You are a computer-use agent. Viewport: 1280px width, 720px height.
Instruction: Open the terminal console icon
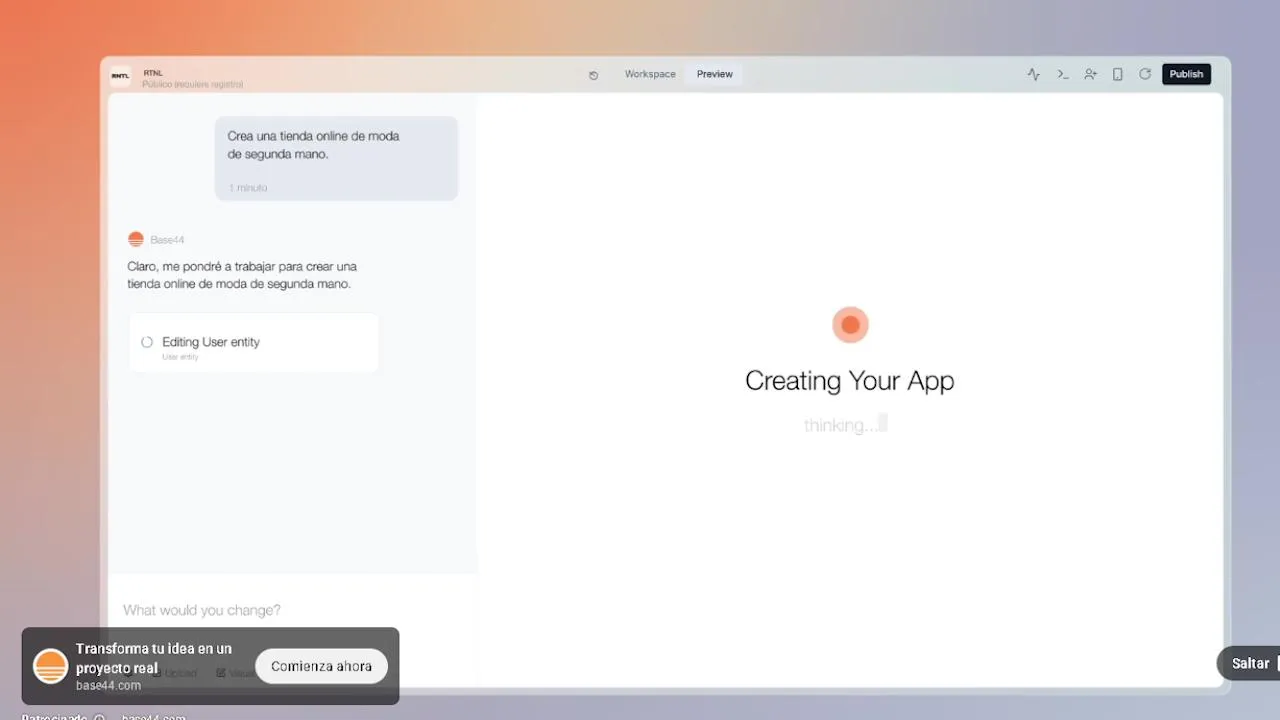[x=1063, y=74]
